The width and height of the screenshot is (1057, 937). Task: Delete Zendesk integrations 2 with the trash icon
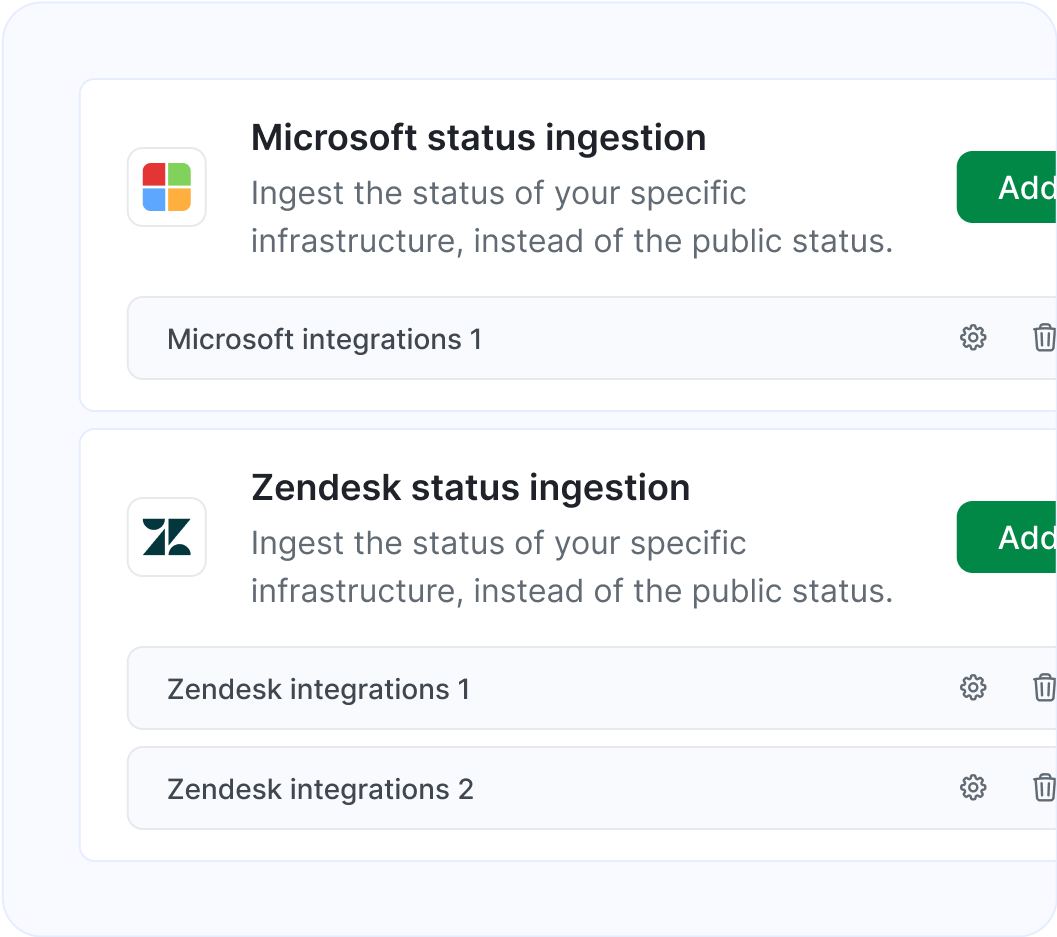click(1044, 788)
